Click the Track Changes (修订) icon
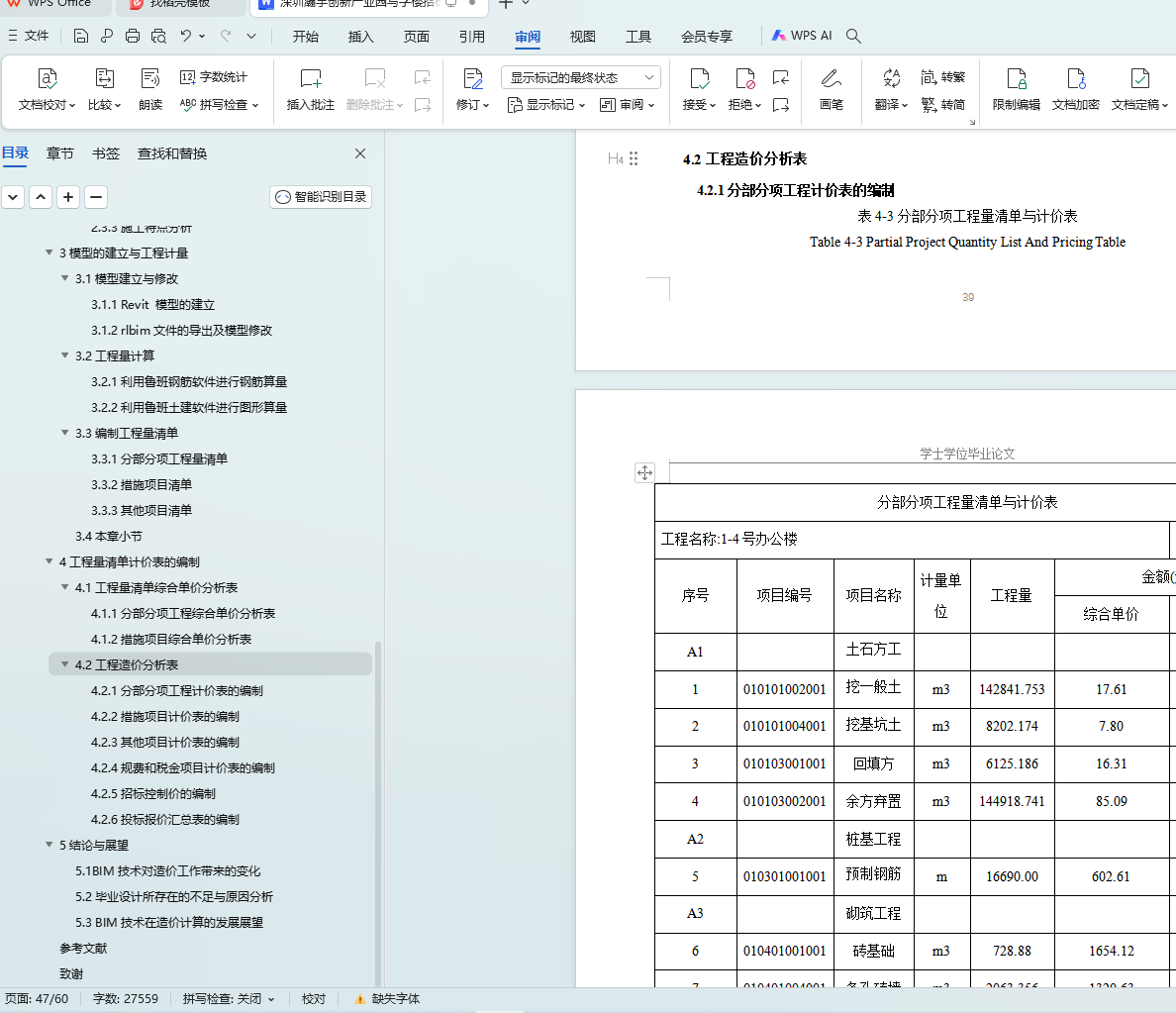 coord(472,78)
